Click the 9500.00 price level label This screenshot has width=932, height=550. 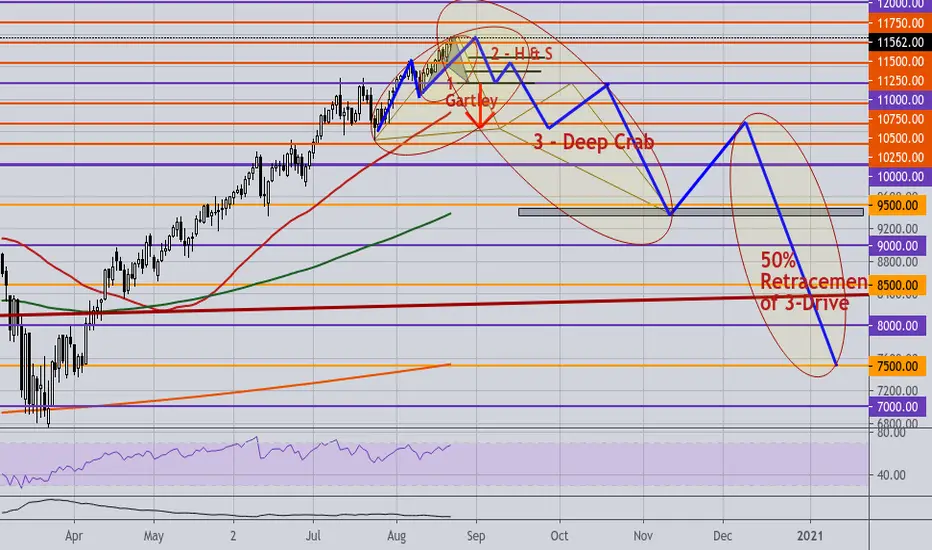click(898, 206)
